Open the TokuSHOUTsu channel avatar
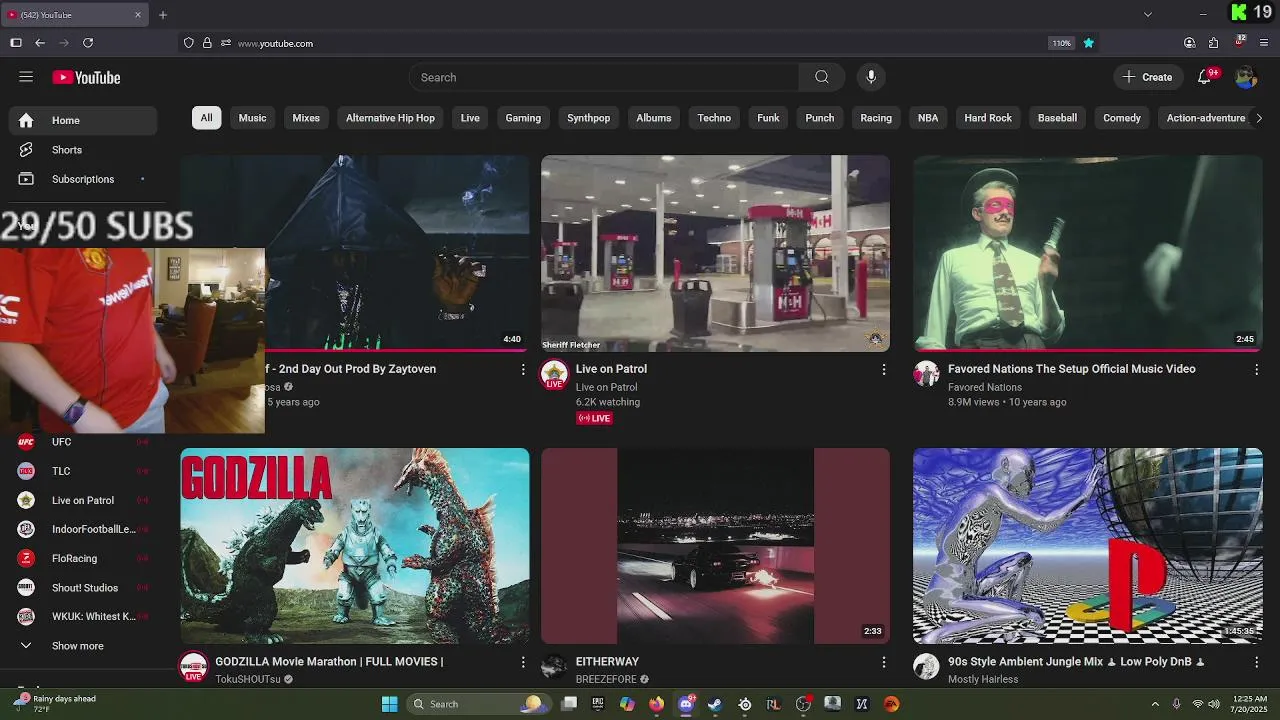 pos(193,667)
